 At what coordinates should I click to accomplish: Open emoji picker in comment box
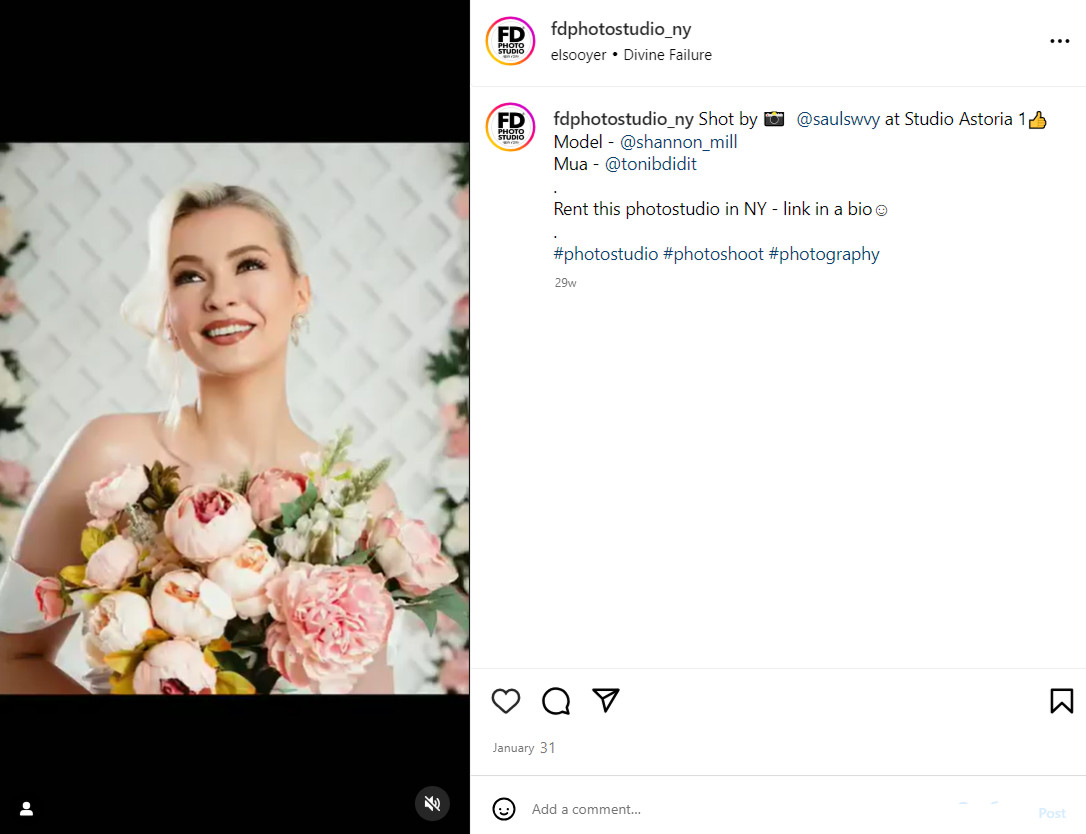pyautogui.click(x=504, y=809)
